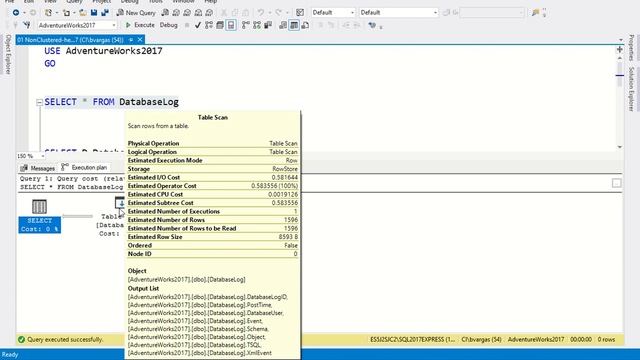Click the Open File folder icon
This screenshot has height=360, width=640.
[x=83, y=13]
